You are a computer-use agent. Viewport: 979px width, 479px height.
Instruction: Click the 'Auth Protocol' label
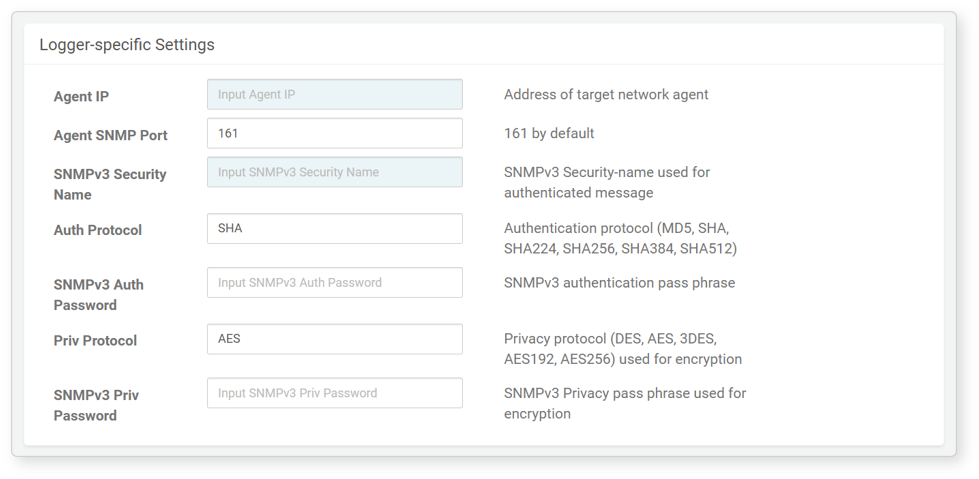click(97, 230)
